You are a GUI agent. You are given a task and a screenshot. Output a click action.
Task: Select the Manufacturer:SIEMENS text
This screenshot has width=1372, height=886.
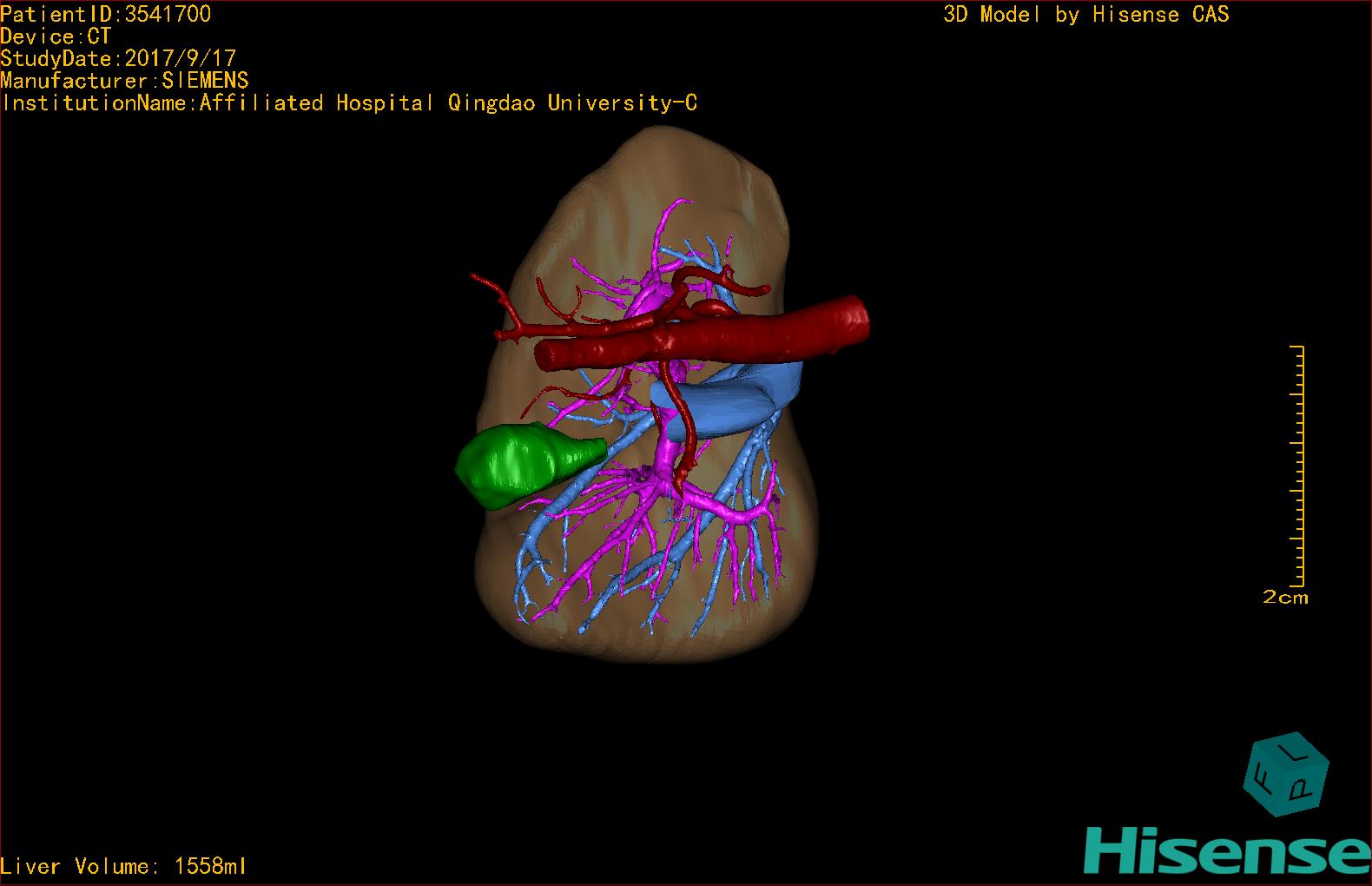pyautogui.click(x=124, y=81)
